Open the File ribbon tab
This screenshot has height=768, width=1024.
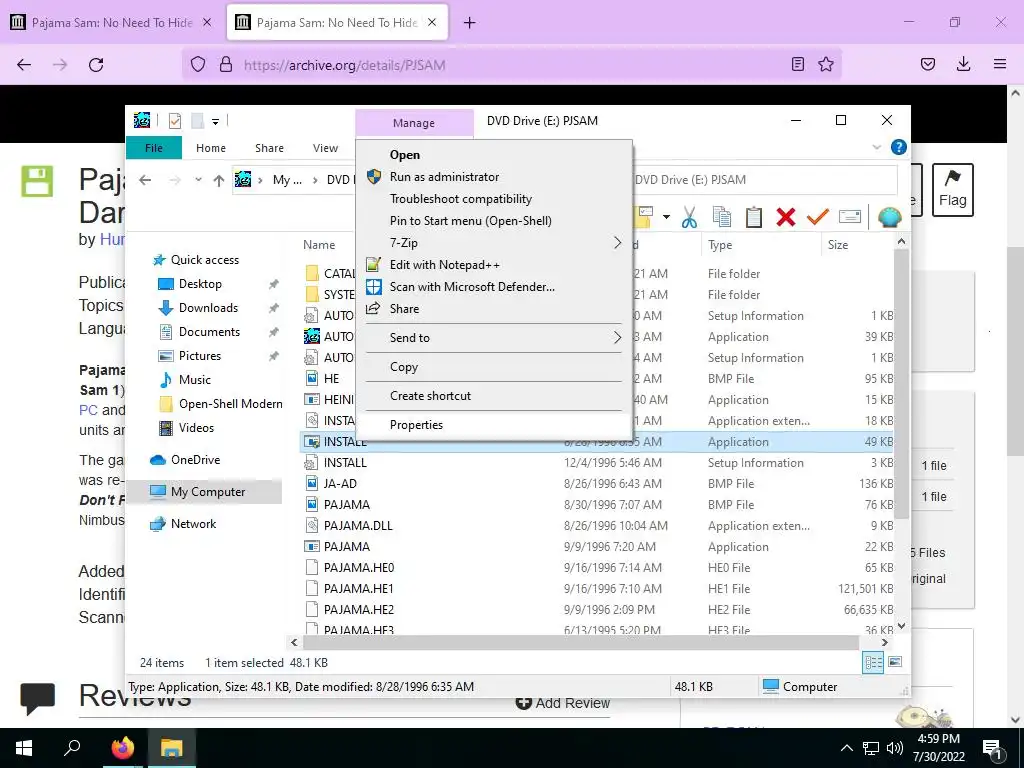point(153,148)
